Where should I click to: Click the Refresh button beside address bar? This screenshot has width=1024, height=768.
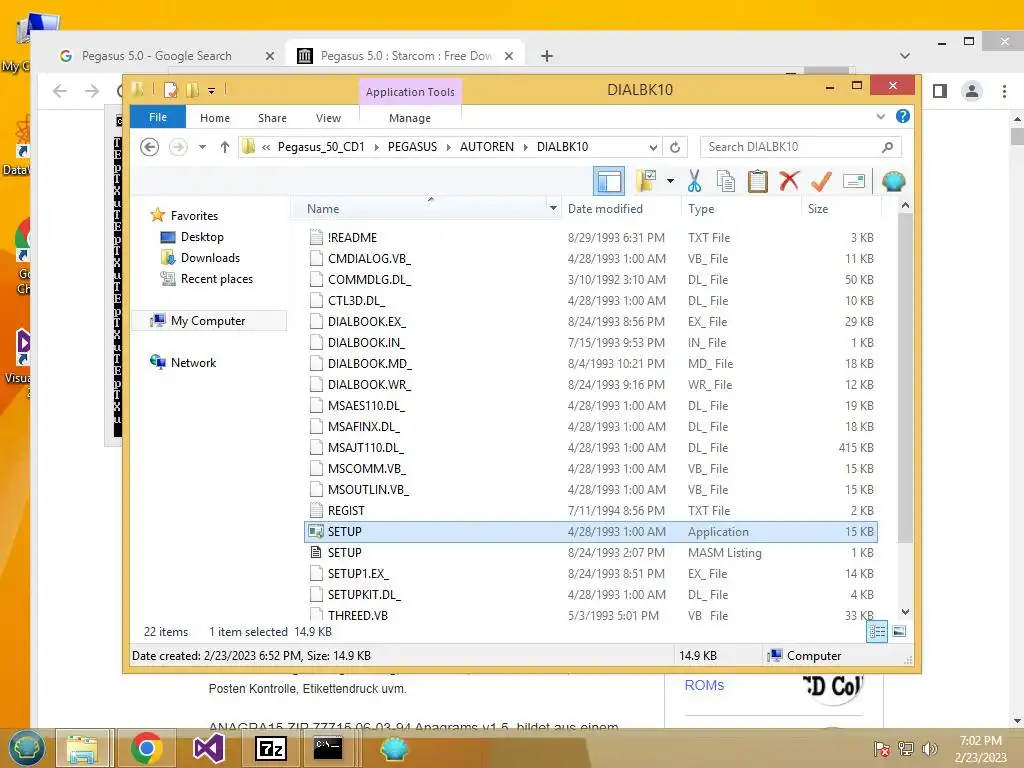(x=675, y=147)
